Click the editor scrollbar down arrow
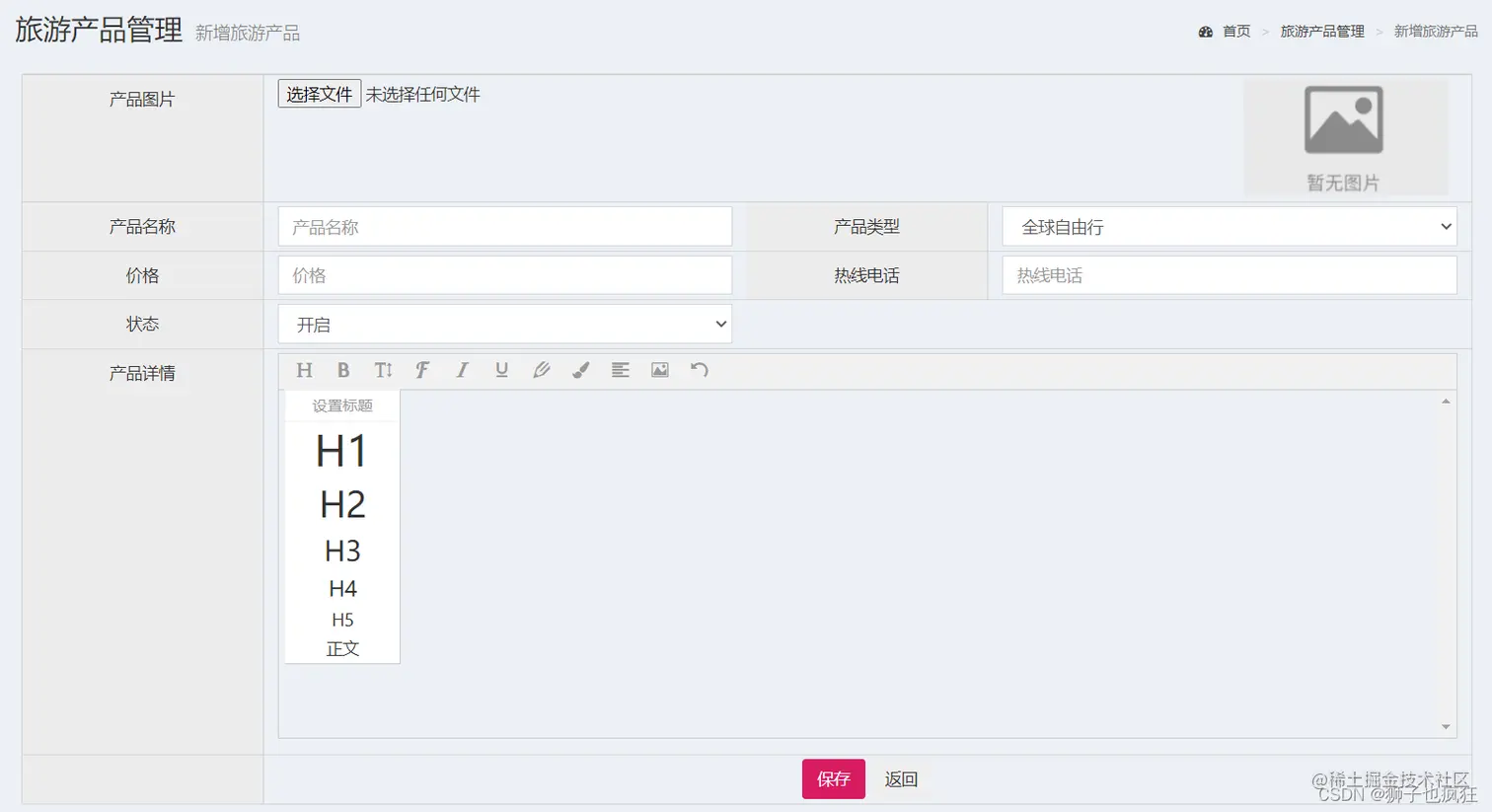This screenshot has width=1492, height=812. 1446,727
